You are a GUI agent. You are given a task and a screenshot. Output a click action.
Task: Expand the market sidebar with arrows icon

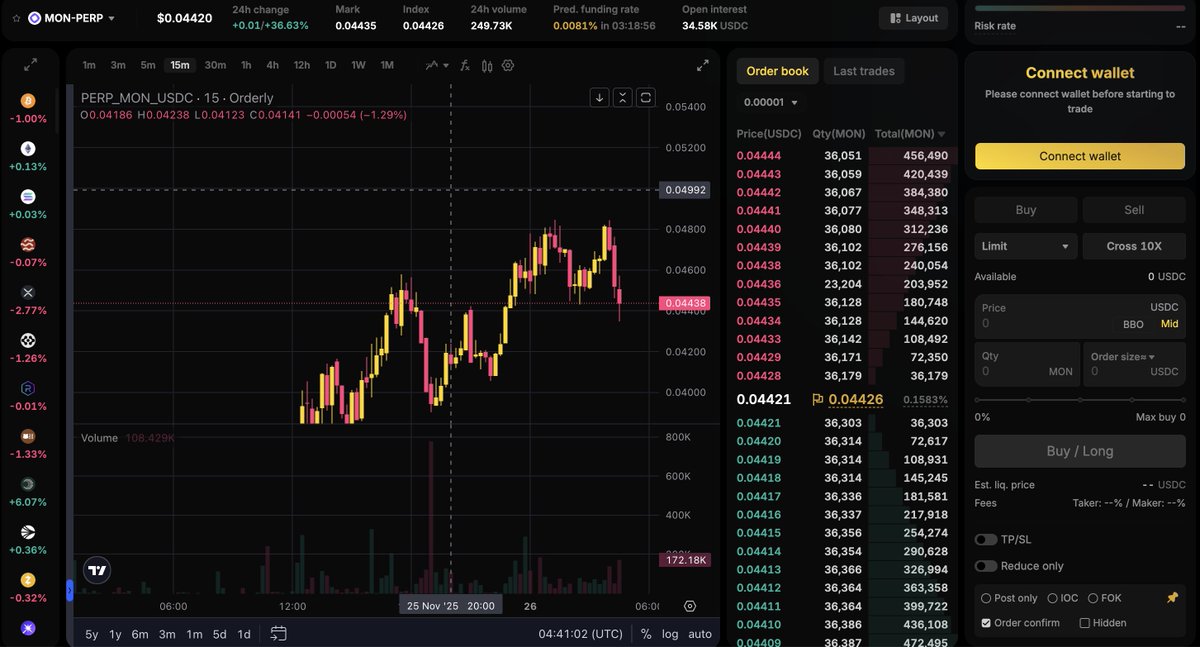30,64
